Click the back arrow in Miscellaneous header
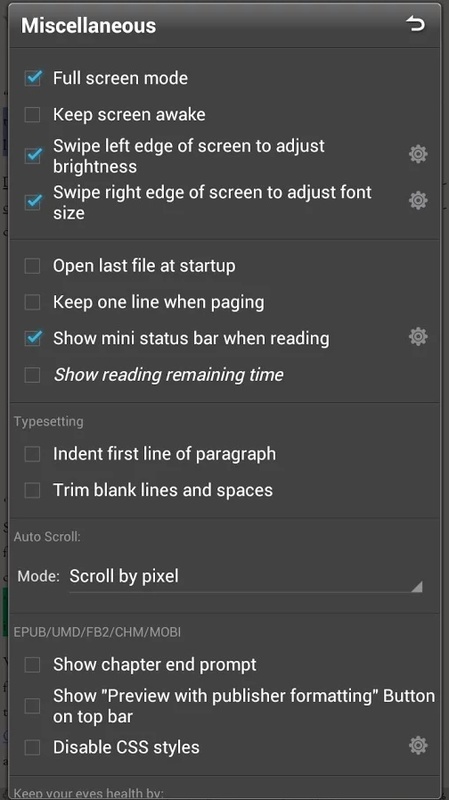This screenshot has height=800, width=449. (415, 24)
